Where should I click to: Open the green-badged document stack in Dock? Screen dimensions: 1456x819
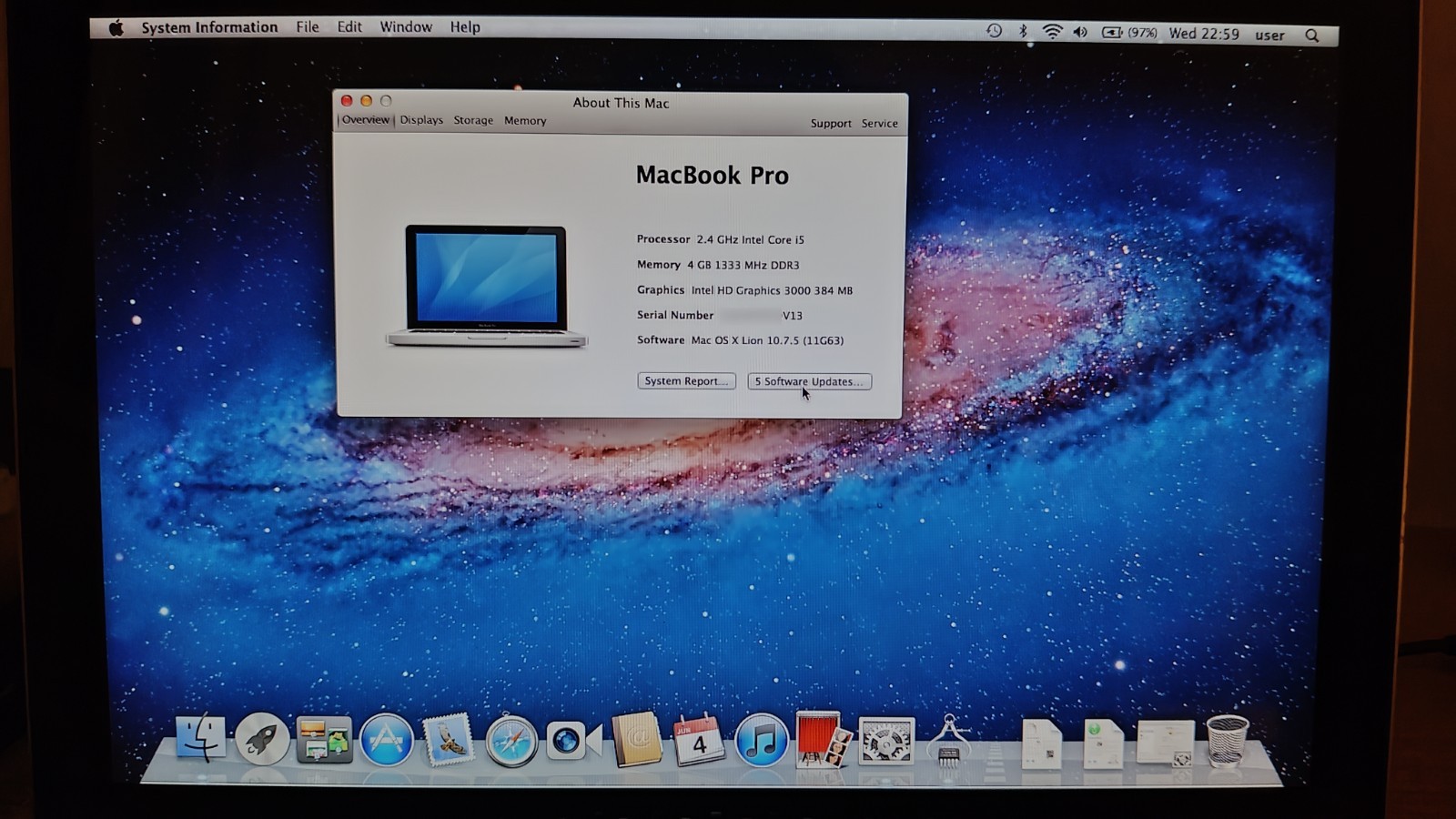[1104, 743]
